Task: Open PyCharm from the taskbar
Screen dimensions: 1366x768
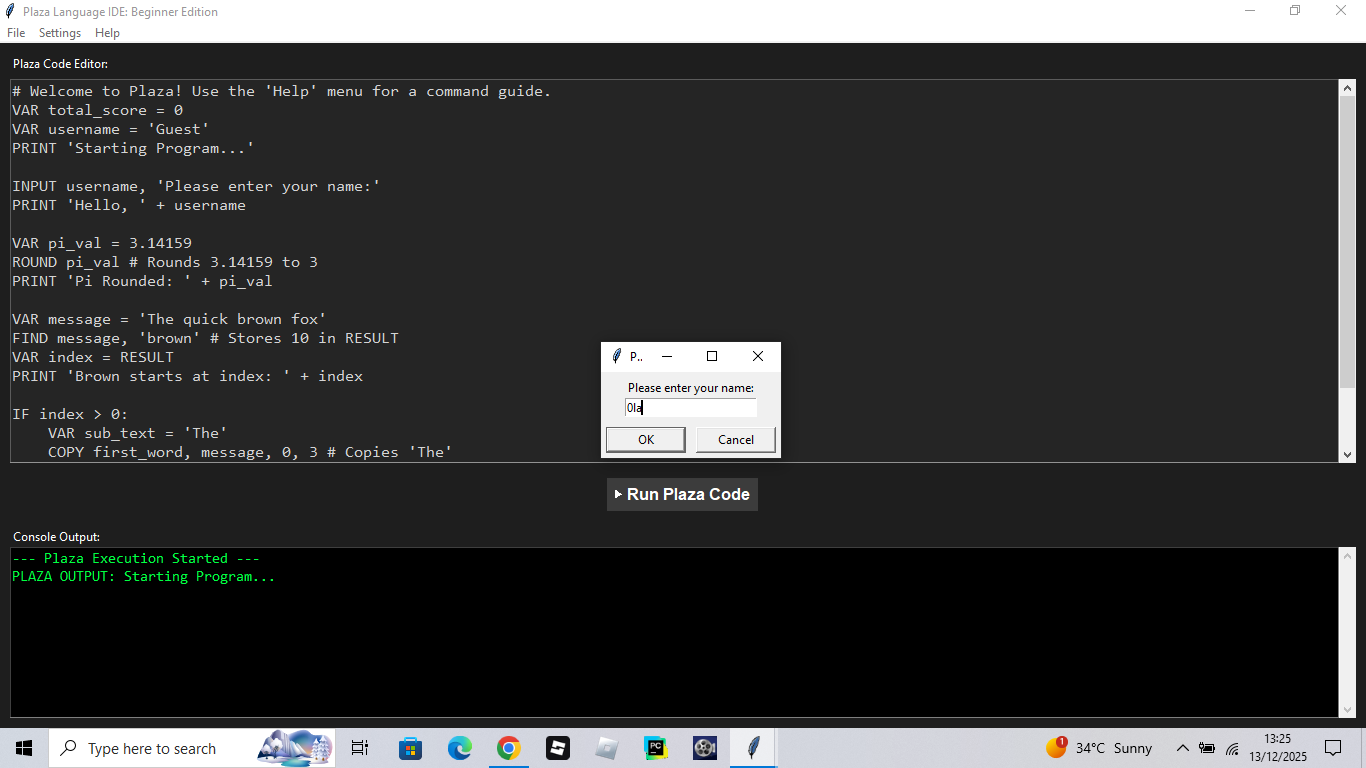Action: point(655,748)
